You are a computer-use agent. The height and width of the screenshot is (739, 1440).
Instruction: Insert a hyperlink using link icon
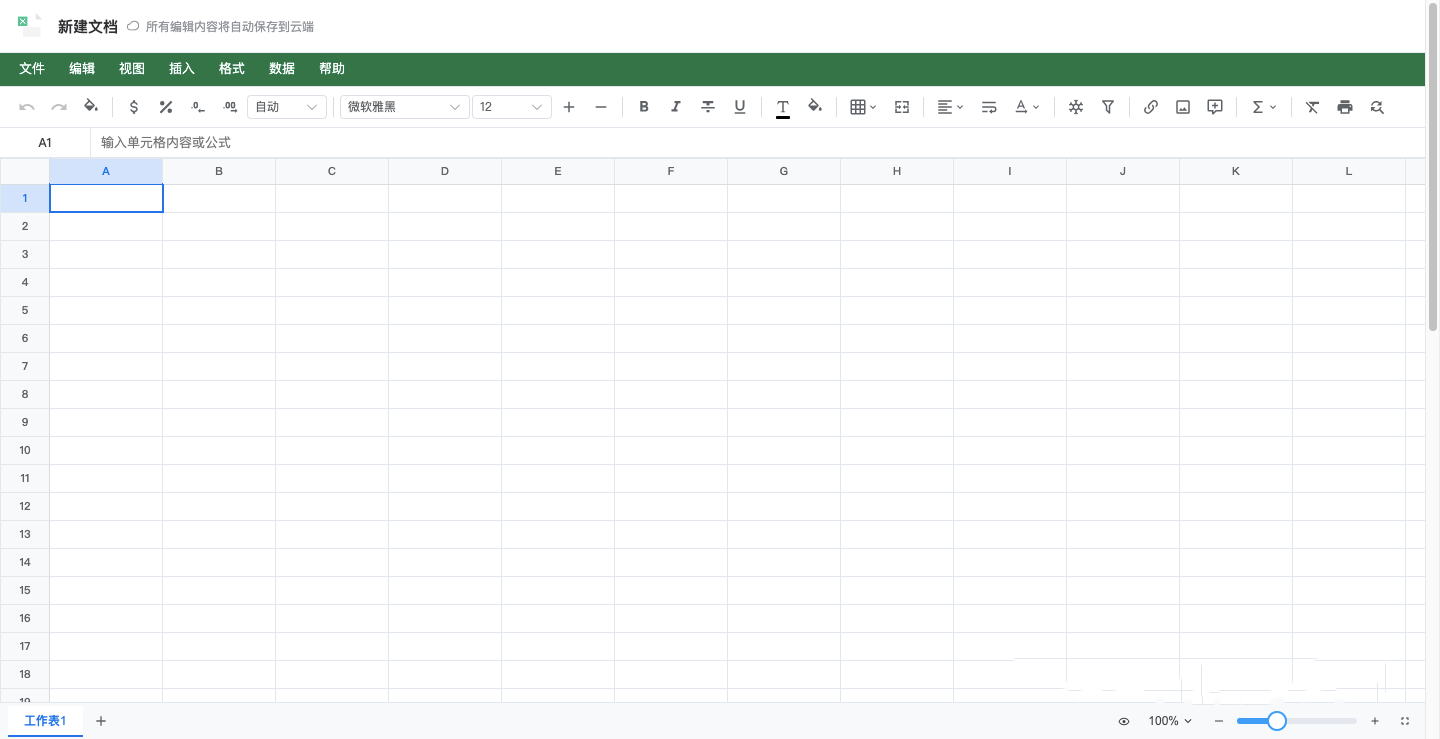1151,107
